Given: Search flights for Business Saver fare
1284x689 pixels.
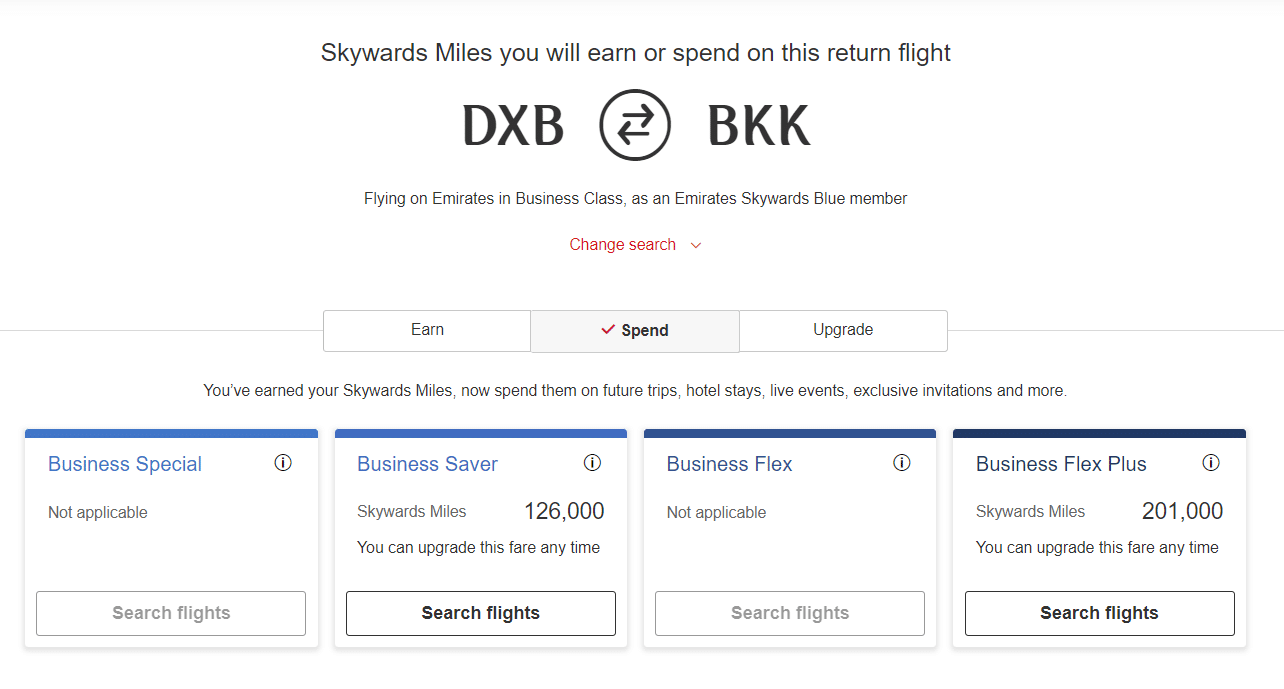Looking at the screenshot, I should click(x=481, y=613).
